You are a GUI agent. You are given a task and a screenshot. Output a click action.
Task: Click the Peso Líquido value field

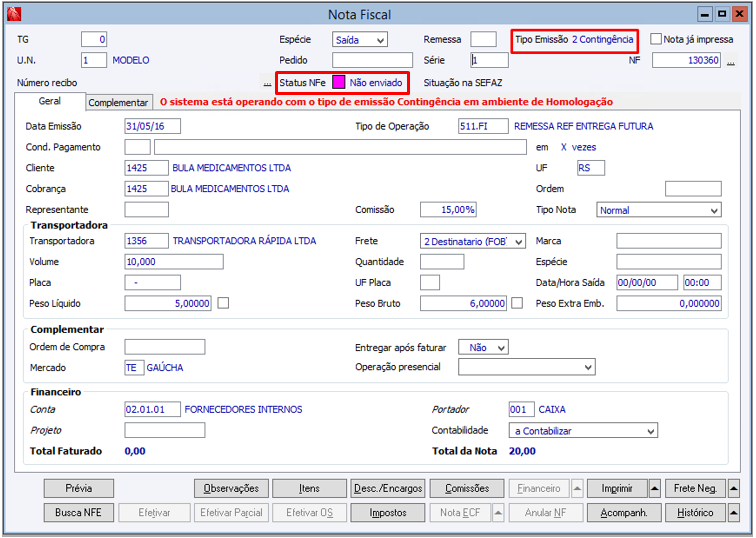(x=168, y=303)
